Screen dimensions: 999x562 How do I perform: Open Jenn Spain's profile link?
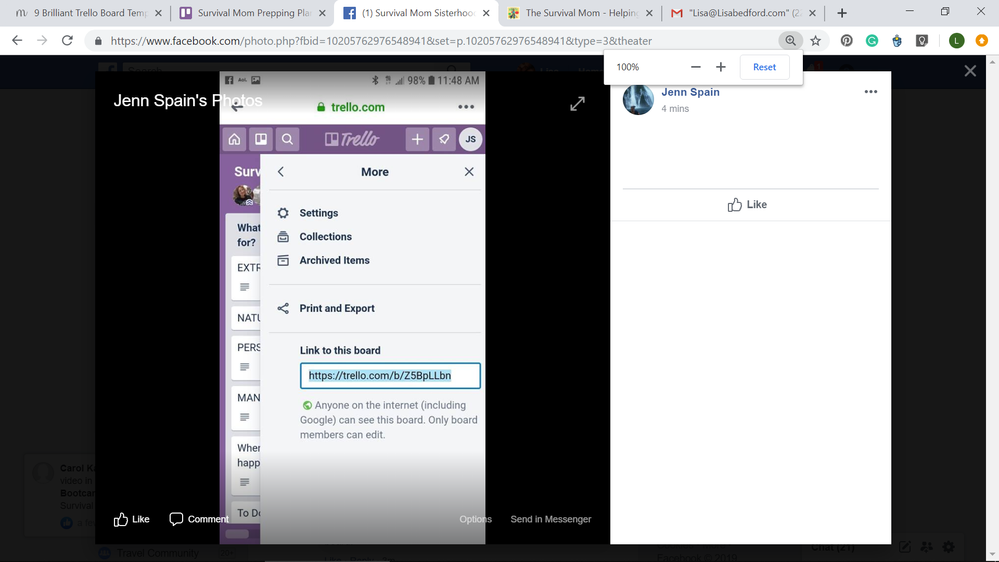[690, 92]
